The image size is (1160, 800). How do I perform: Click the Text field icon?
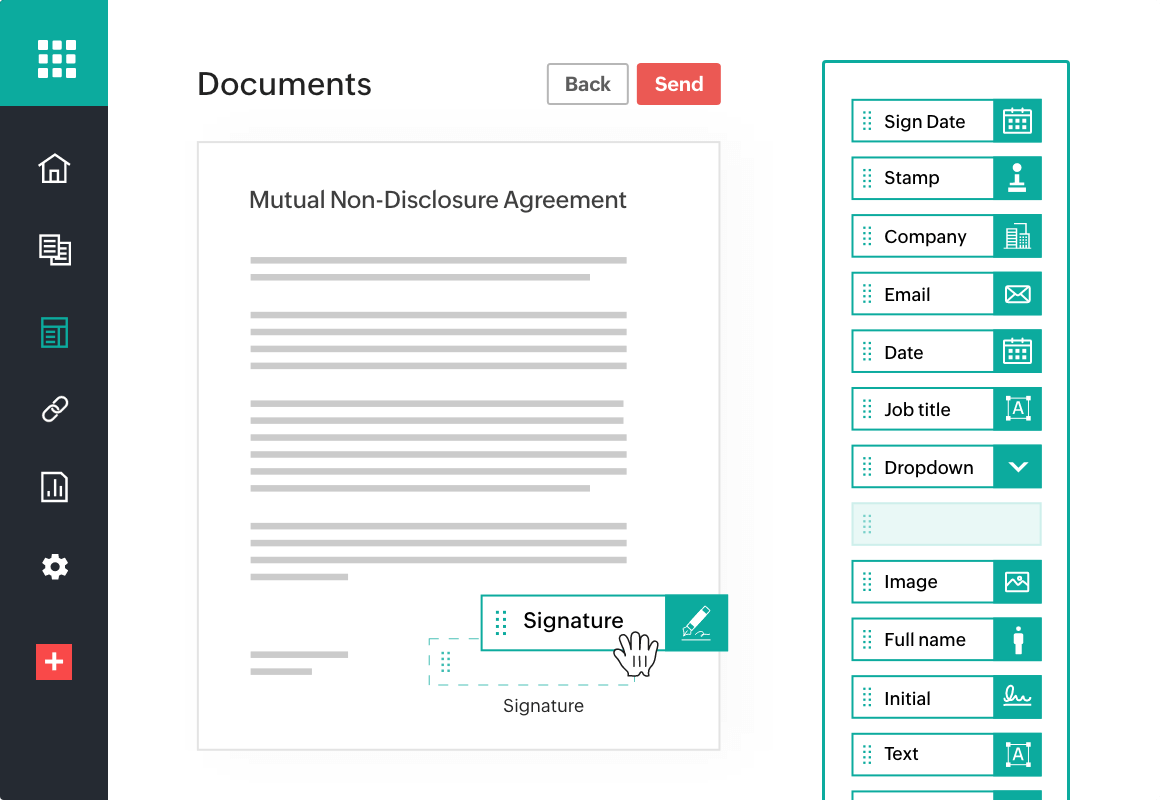[x=1017, y=754]
